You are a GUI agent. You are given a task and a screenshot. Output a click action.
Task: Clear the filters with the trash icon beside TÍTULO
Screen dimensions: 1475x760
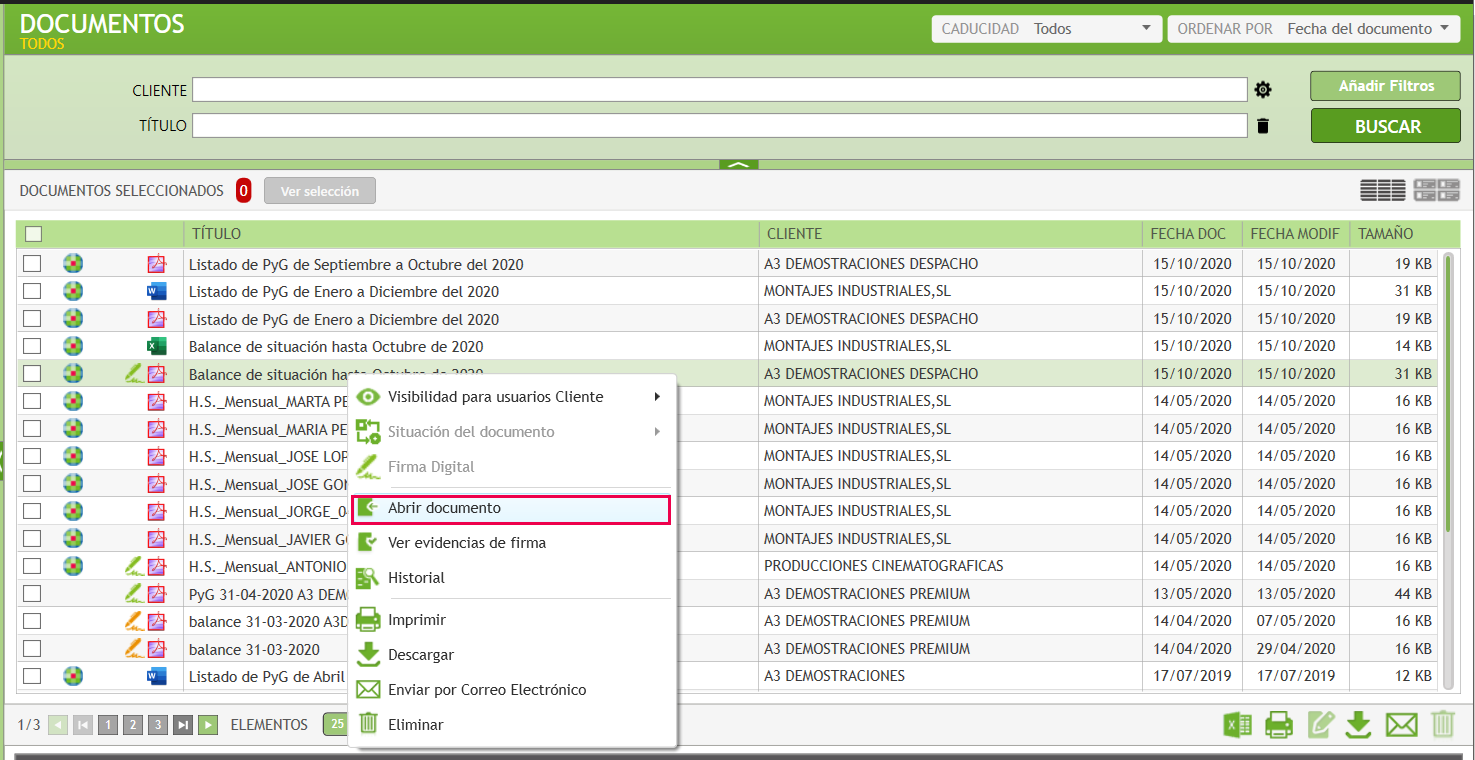[1263, 126]
